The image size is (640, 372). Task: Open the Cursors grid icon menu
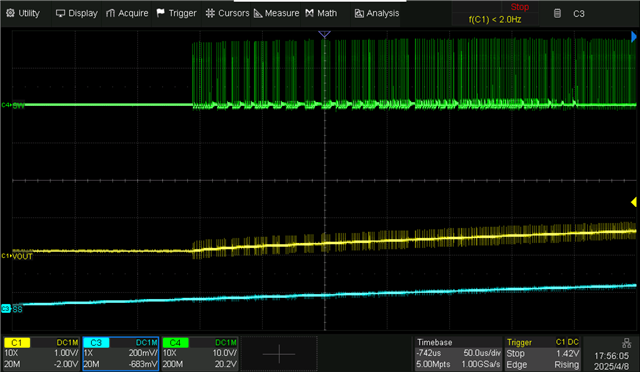[x=210, y=13]
